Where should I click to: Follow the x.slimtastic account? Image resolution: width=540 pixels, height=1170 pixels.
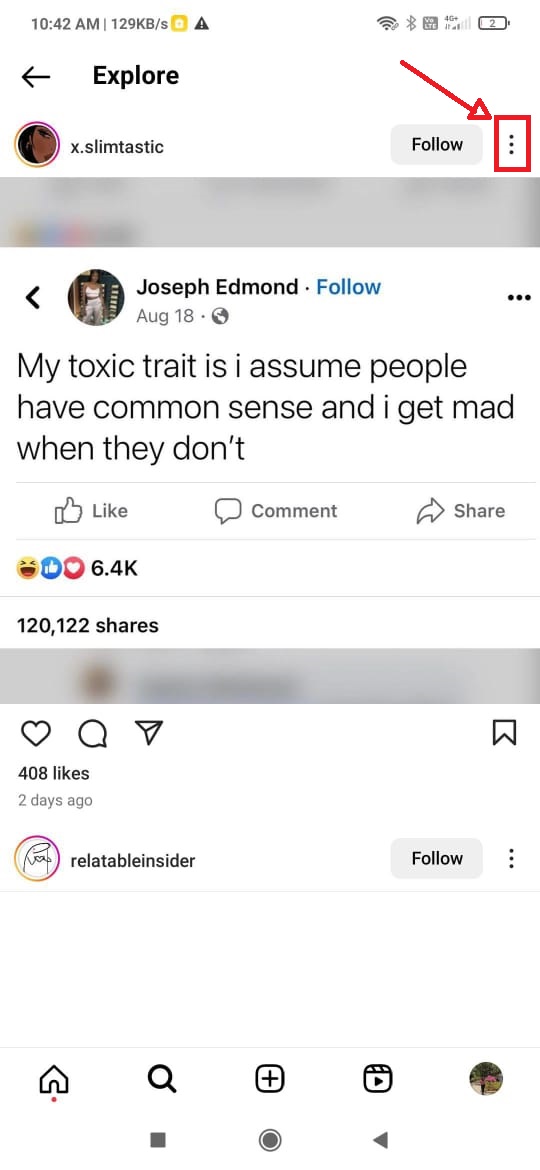coord(437,144)
